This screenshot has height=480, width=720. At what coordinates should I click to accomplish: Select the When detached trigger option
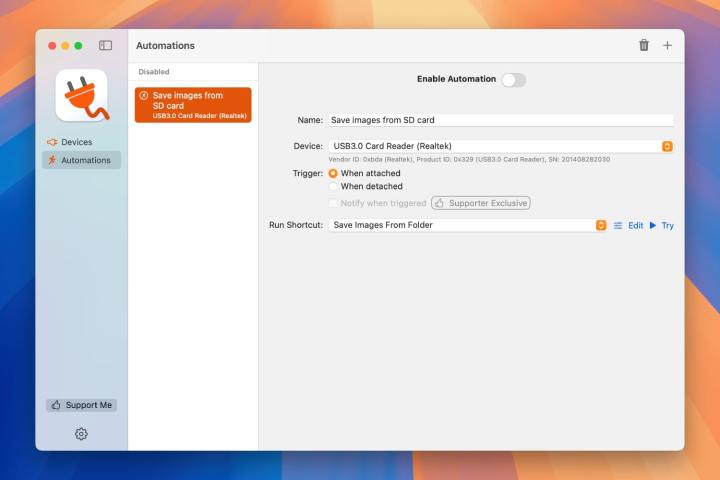(334, 186)
